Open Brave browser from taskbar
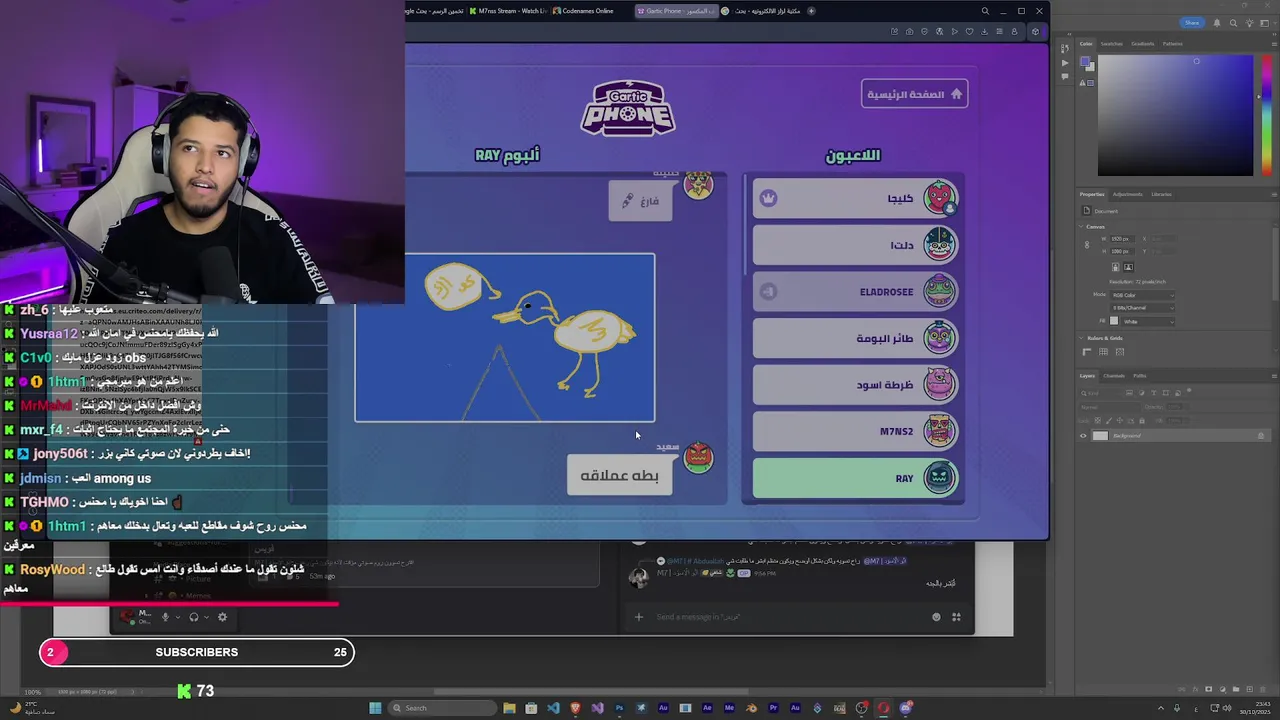The width and height of the screenshot is (1280, 720). 575,708
